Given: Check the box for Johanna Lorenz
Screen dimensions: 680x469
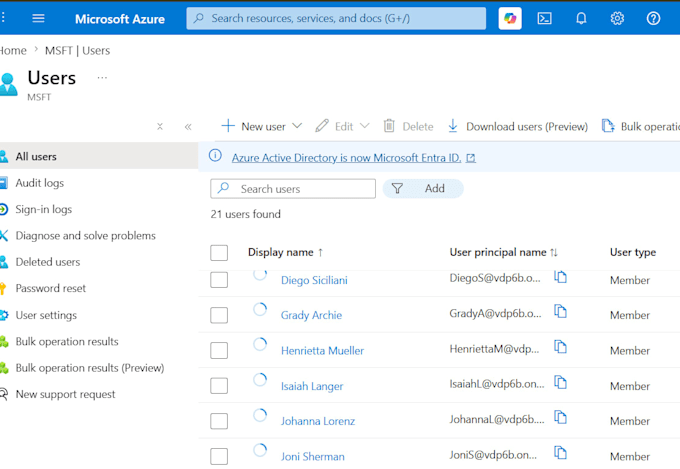Looking at the screenshot, I should (x=219, y=421).
